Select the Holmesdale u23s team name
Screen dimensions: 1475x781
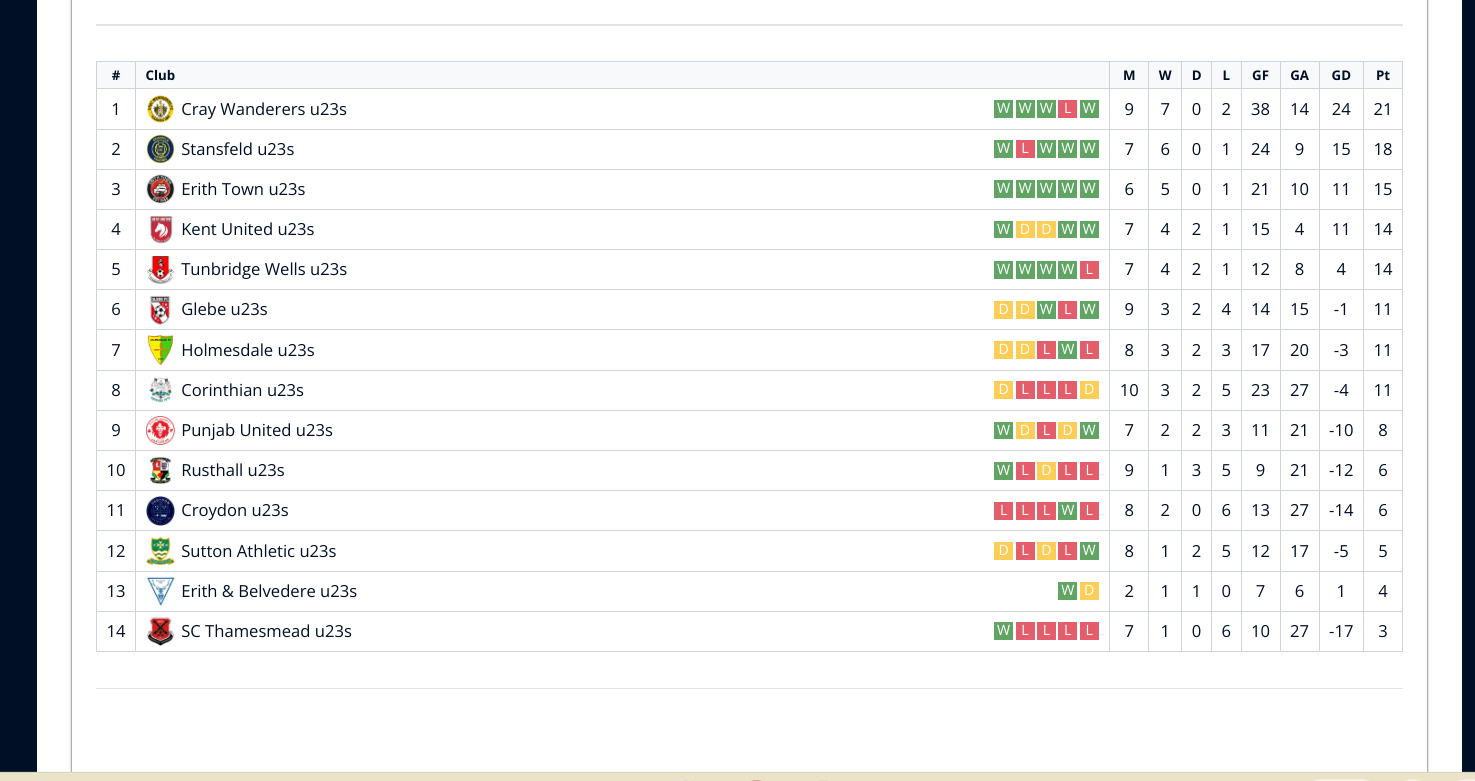click(x=248, y=350)
